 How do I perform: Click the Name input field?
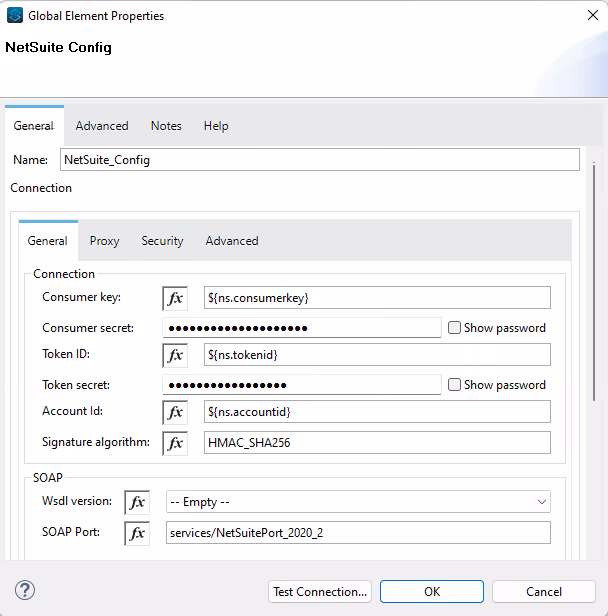(320, 160)
